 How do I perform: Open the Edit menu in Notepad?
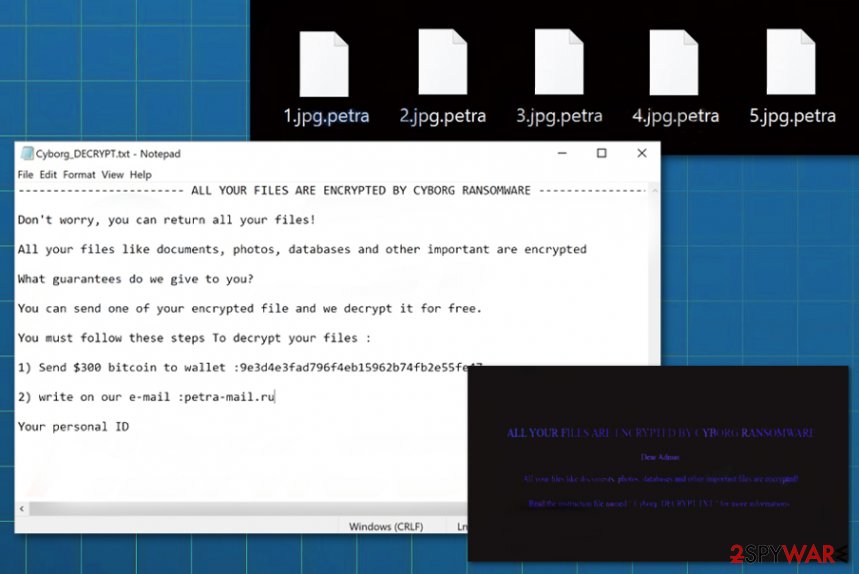tap(48, 175)
